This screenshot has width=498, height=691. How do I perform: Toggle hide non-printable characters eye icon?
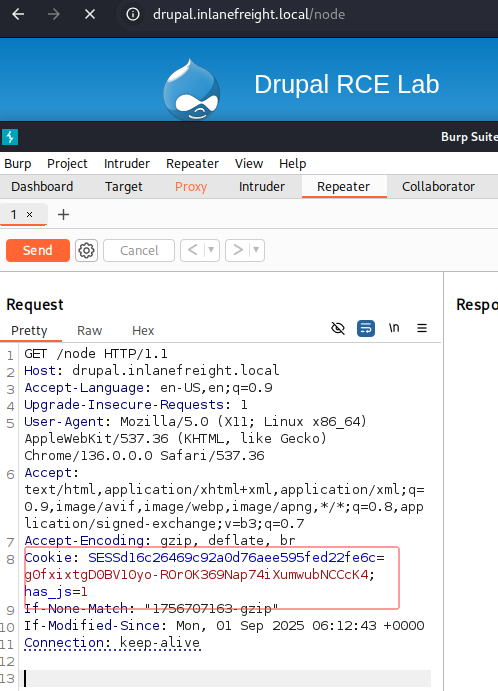tap(338, 328)
